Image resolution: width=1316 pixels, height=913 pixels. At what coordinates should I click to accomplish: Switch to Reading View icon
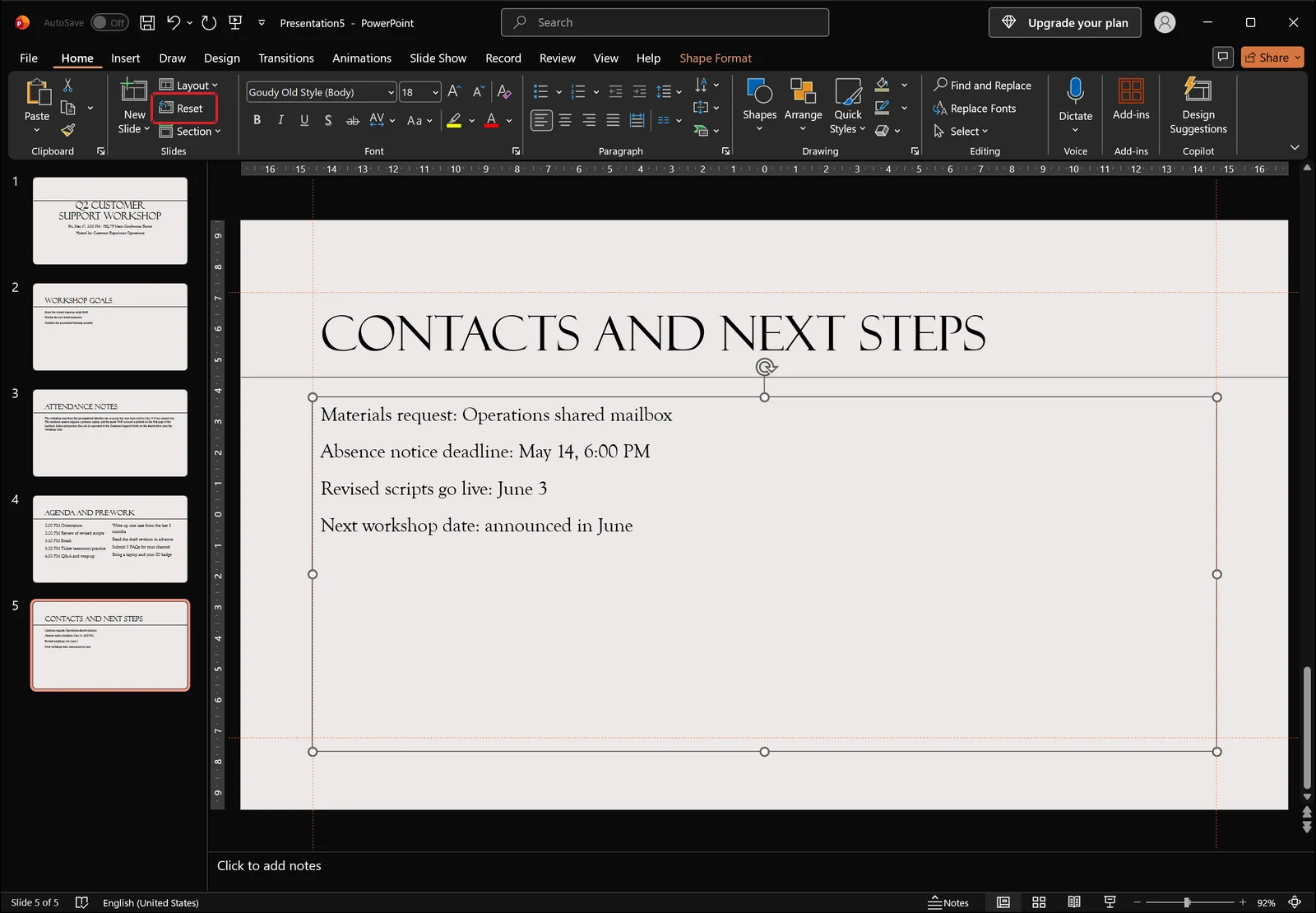[x=1074, y=902]
